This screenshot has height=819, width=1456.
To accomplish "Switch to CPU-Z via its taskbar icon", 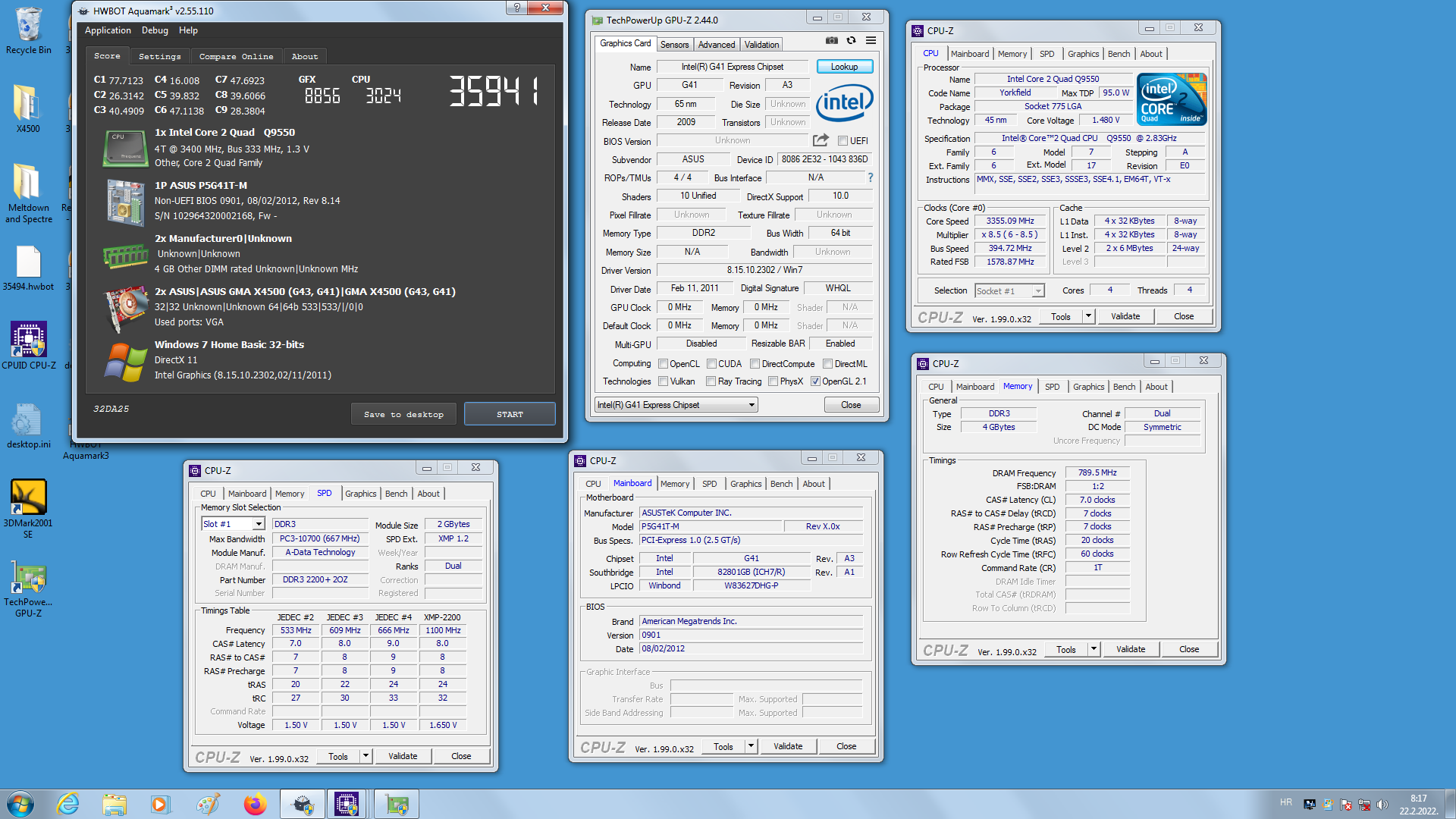I will 347,804.
